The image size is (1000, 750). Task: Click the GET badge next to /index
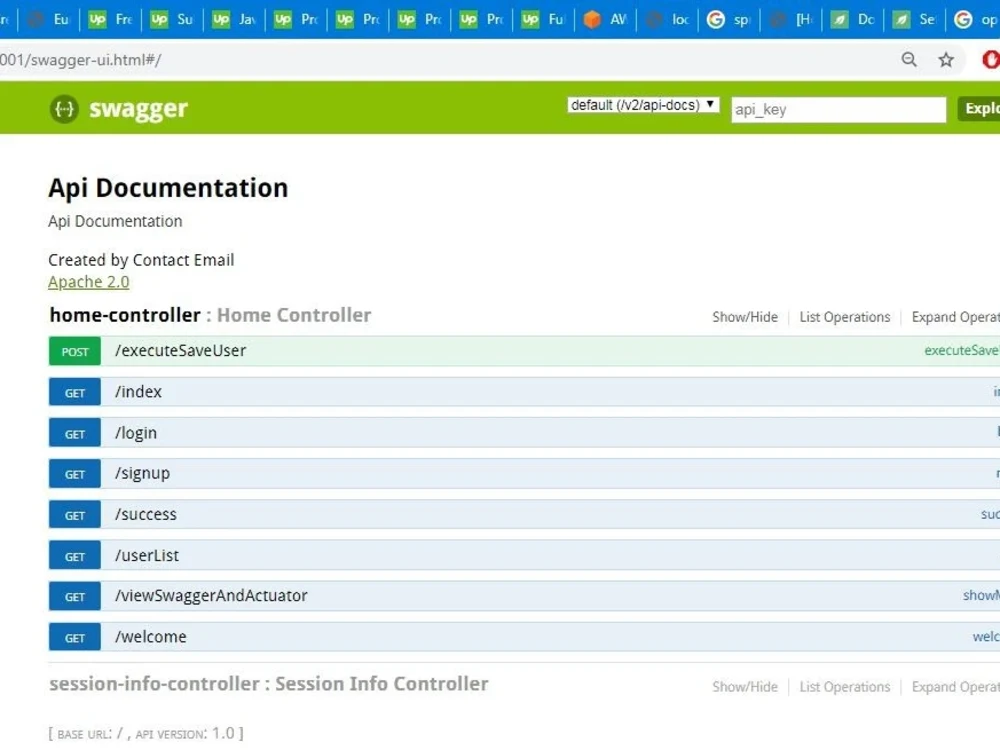74,392
